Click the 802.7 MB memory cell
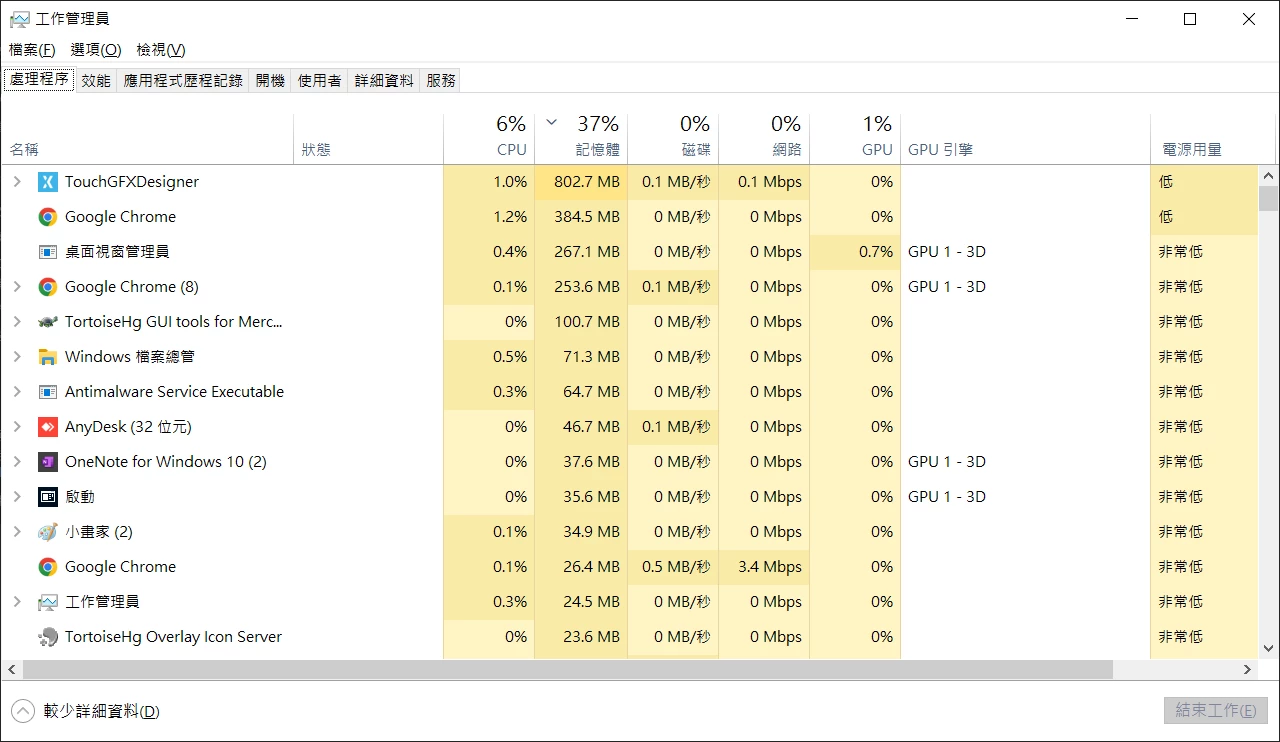1280x742 pixels. [581, 182]
